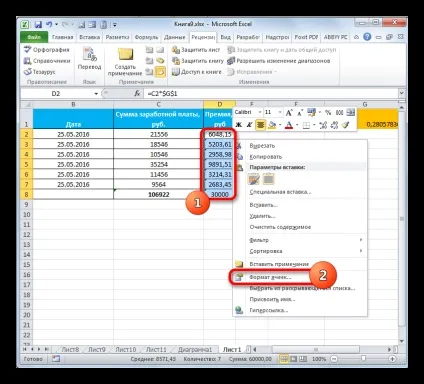Open the font size 11 dropdown
The image size is (424, 384).
tap(280, 112)
